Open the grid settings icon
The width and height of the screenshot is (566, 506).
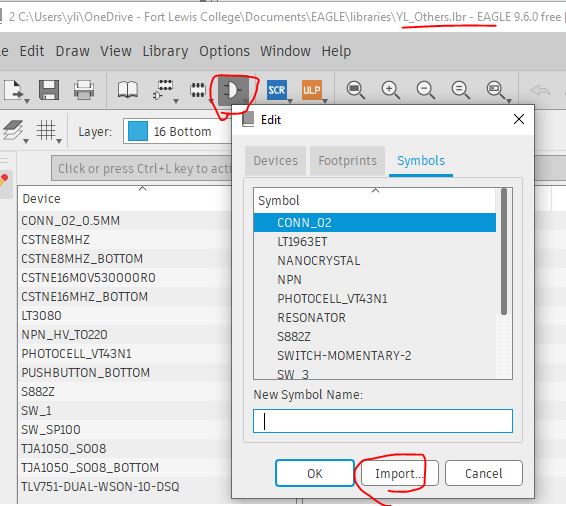point(46,130)
